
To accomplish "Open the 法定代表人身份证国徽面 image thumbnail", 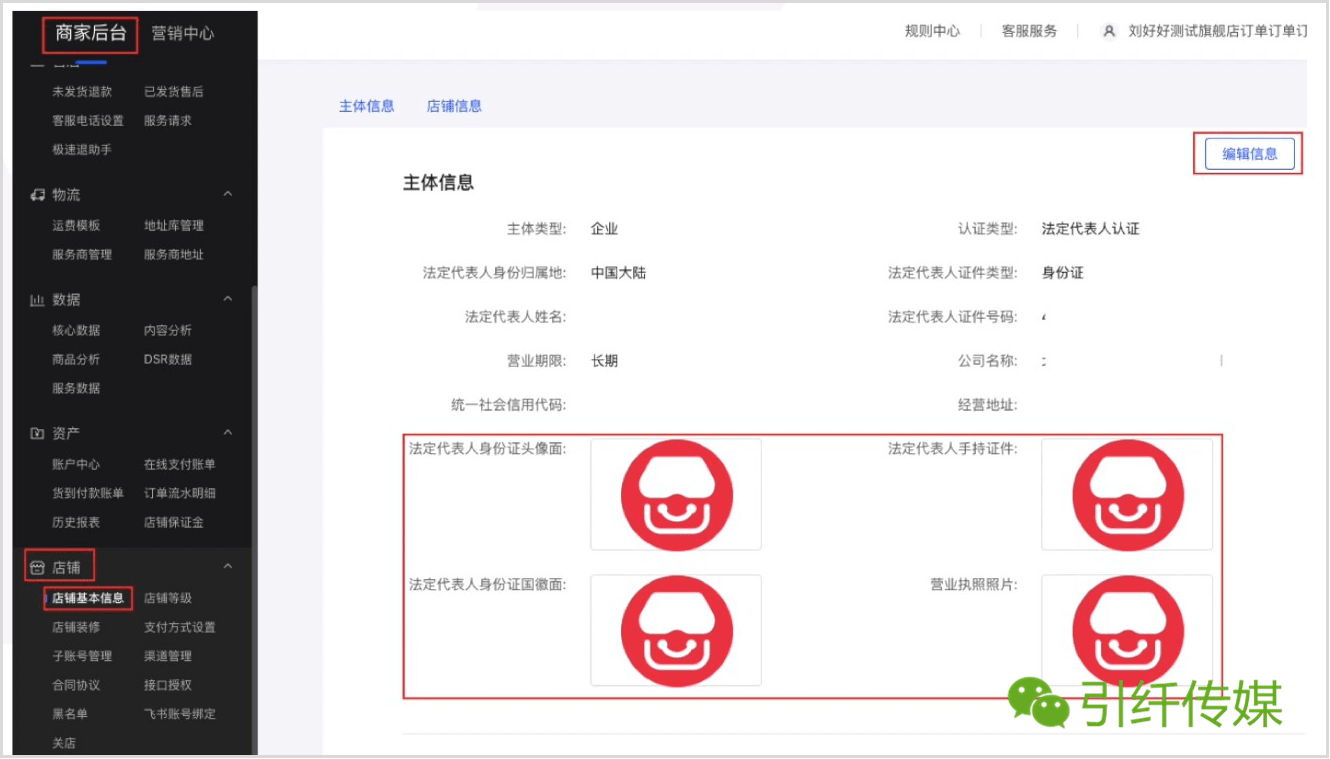I will click(x=676, y=630).
